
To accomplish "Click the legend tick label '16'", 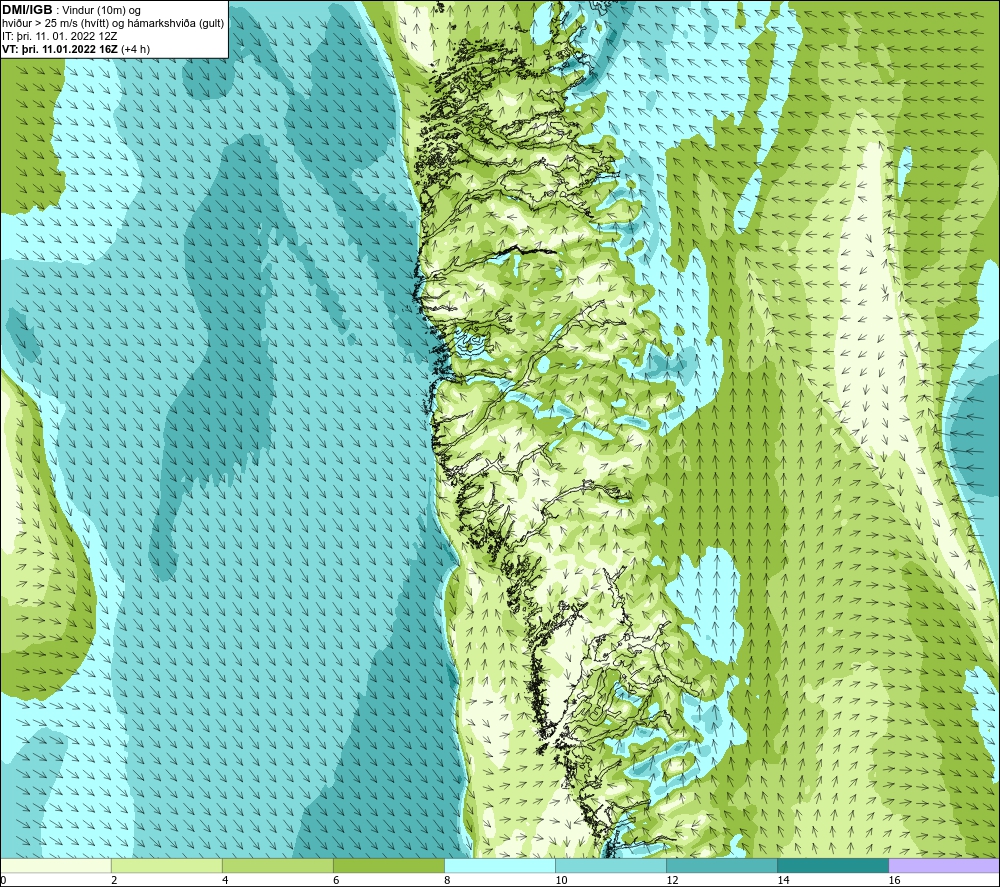I will point(894,881).
